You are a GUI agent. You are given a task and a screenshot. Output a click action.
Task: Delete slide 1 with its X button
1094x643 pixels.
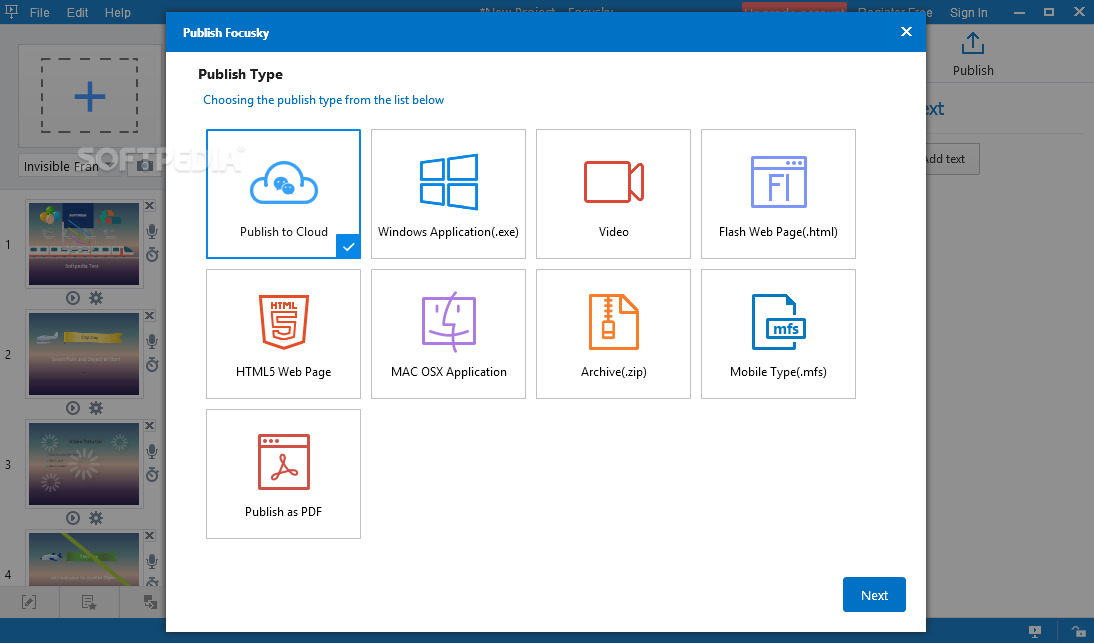pos(150,206)
